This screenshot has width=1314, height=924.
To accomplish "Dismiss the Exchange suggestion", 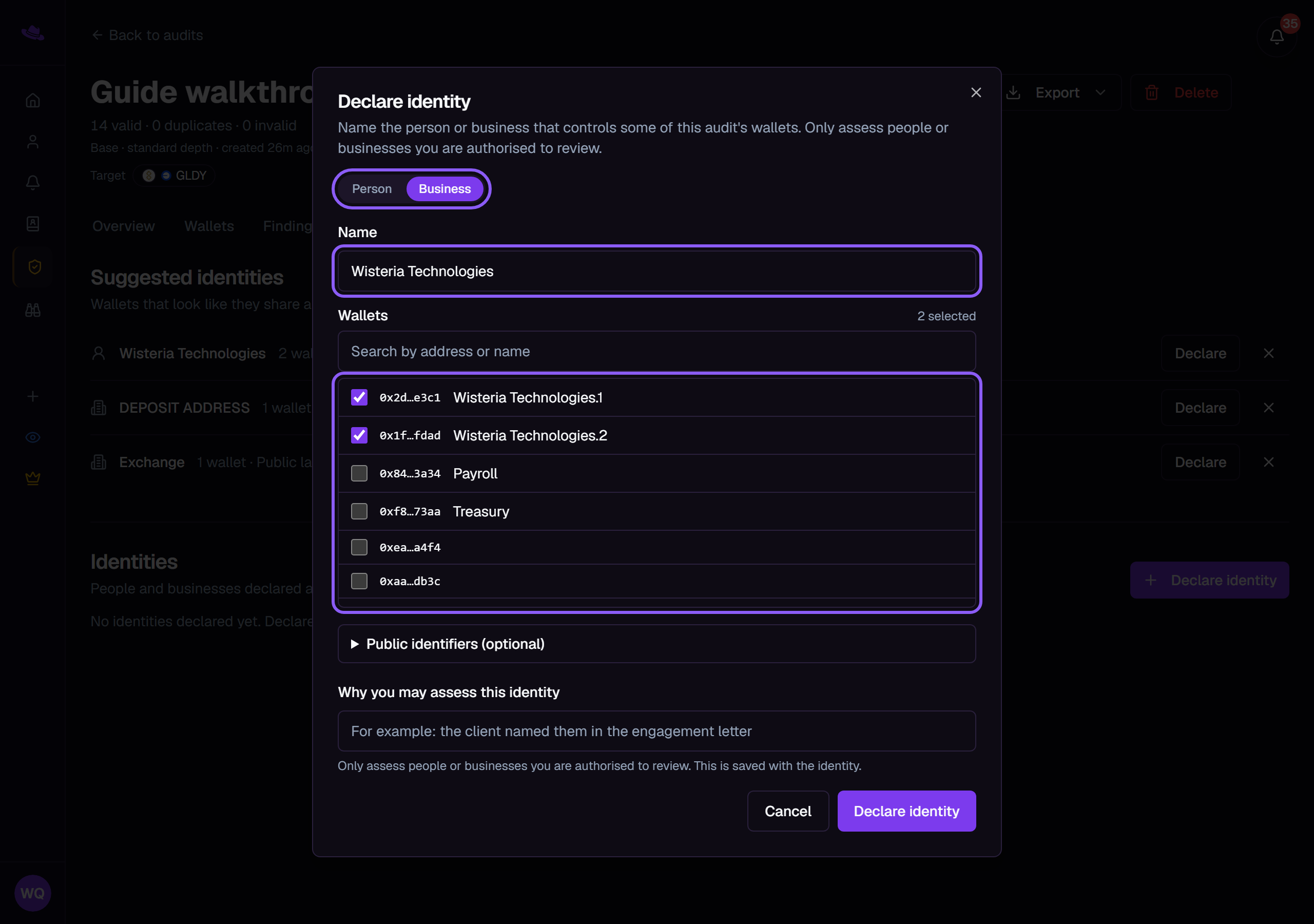I will pos(1269,462).
